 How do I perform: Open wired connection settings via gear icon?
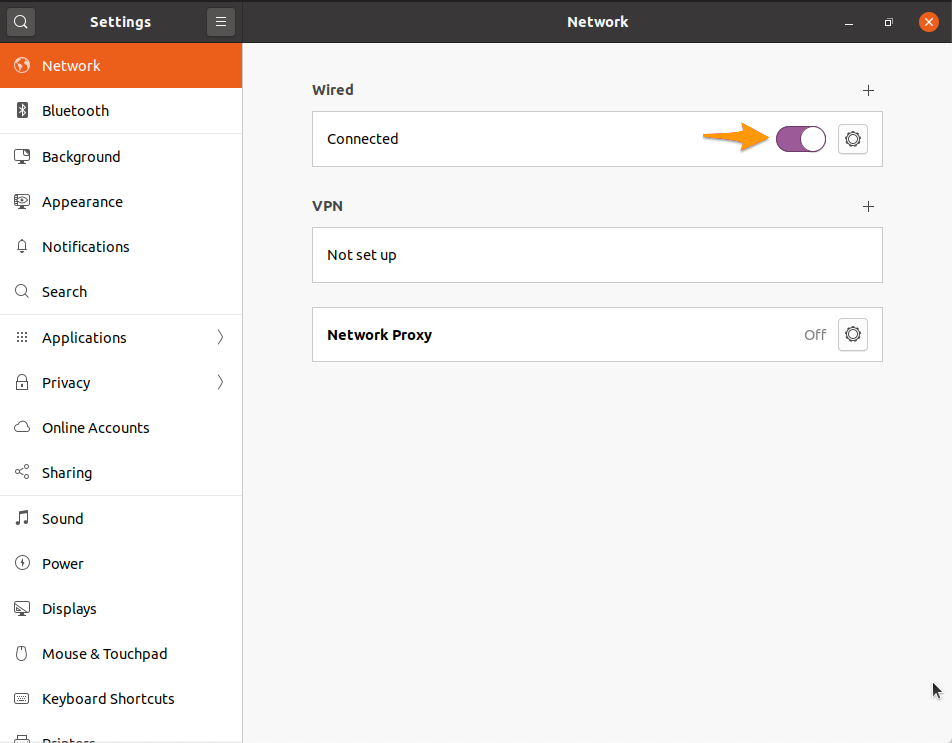(852, 139)
